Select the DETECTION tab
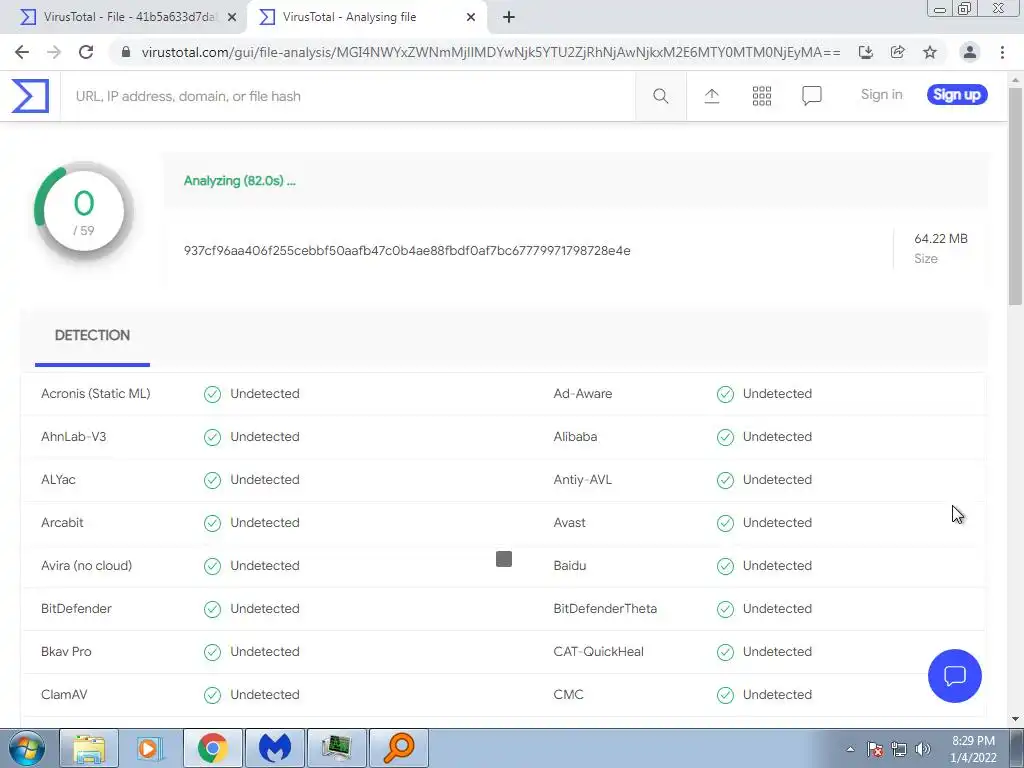The height and width of the screenshot is (768, 1024). pyautogui.click(x=92, y=336)
